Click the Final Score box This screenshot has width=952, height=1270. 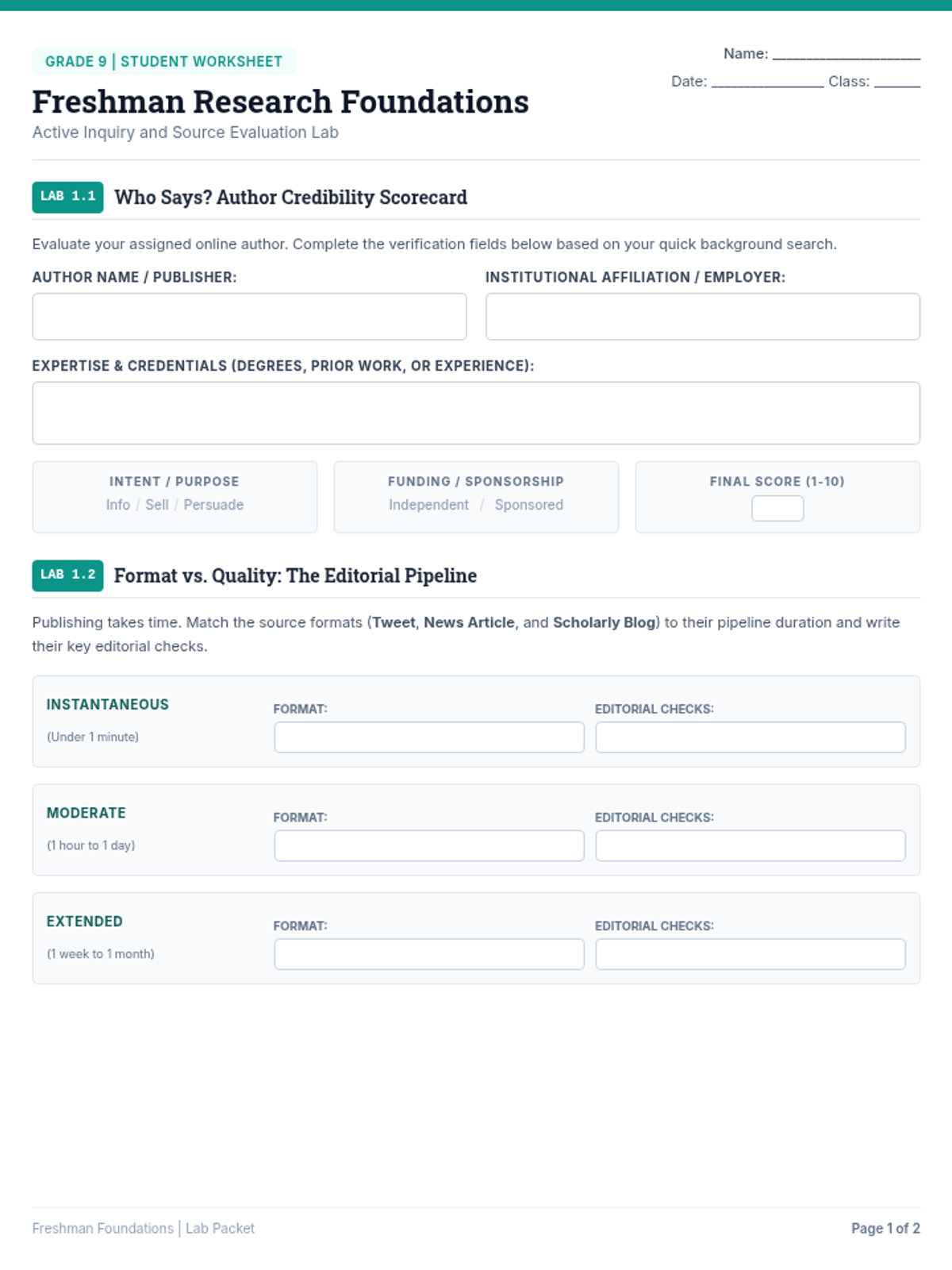click(777, 508)
